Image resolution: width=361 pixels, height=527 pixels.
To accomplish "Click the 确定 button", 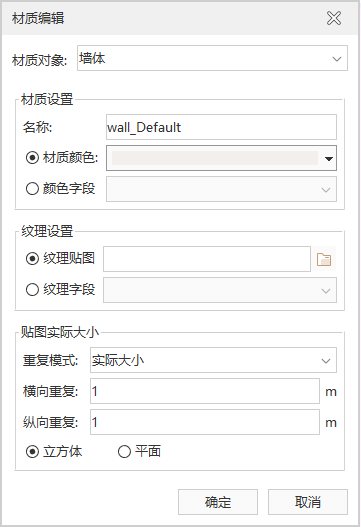I will 218,502.
